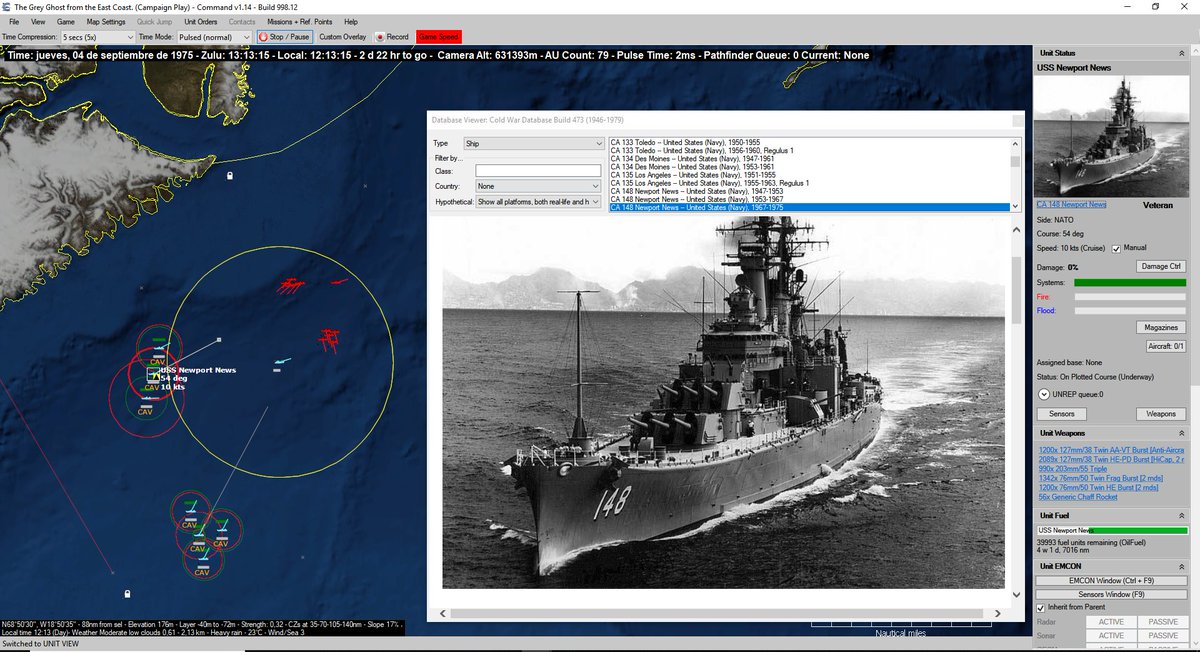Open the Missions + Ref. Points menu
This screenshot has width=1200, height=652.
(299, 21)
